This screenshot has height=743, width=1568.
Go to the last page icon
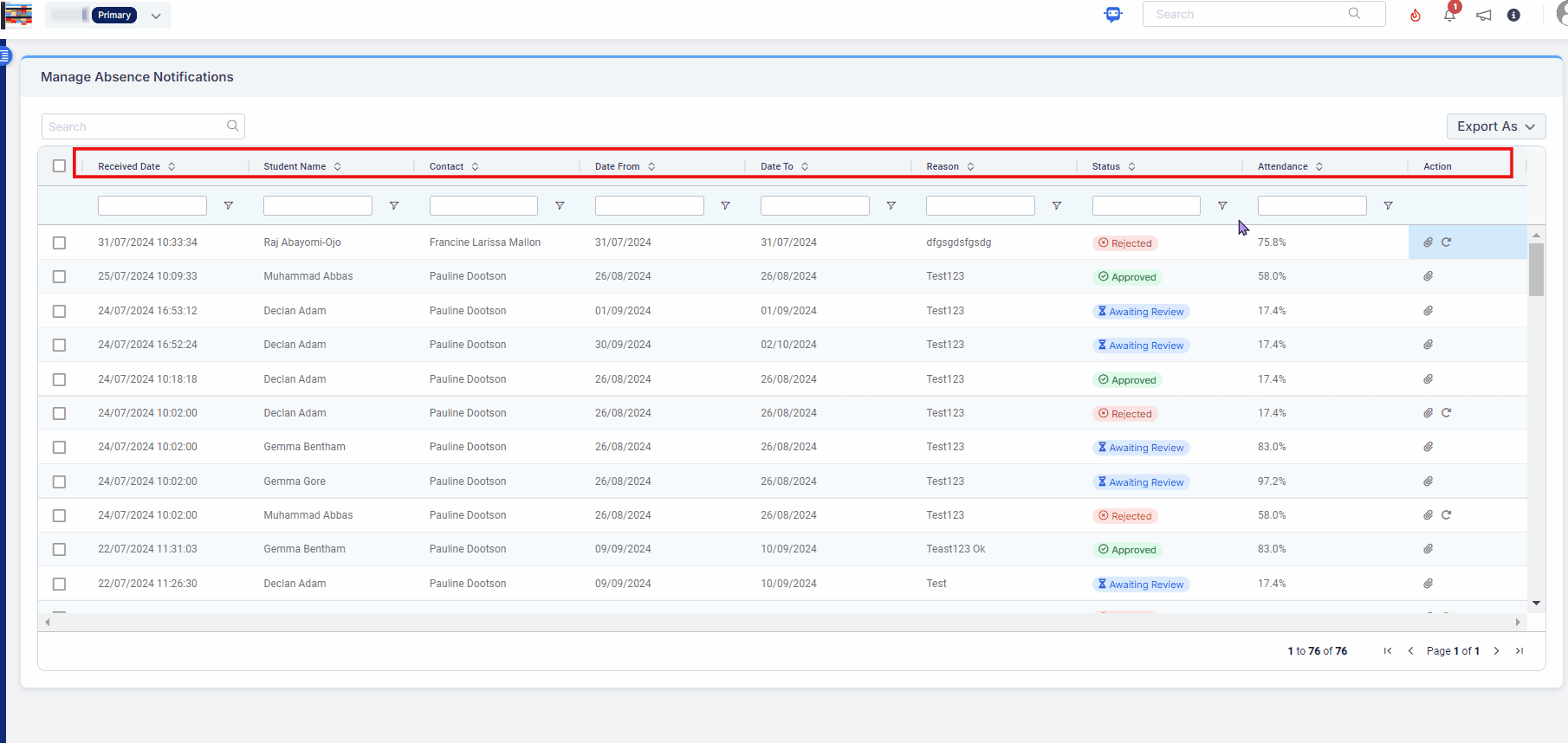(1519, 650)
